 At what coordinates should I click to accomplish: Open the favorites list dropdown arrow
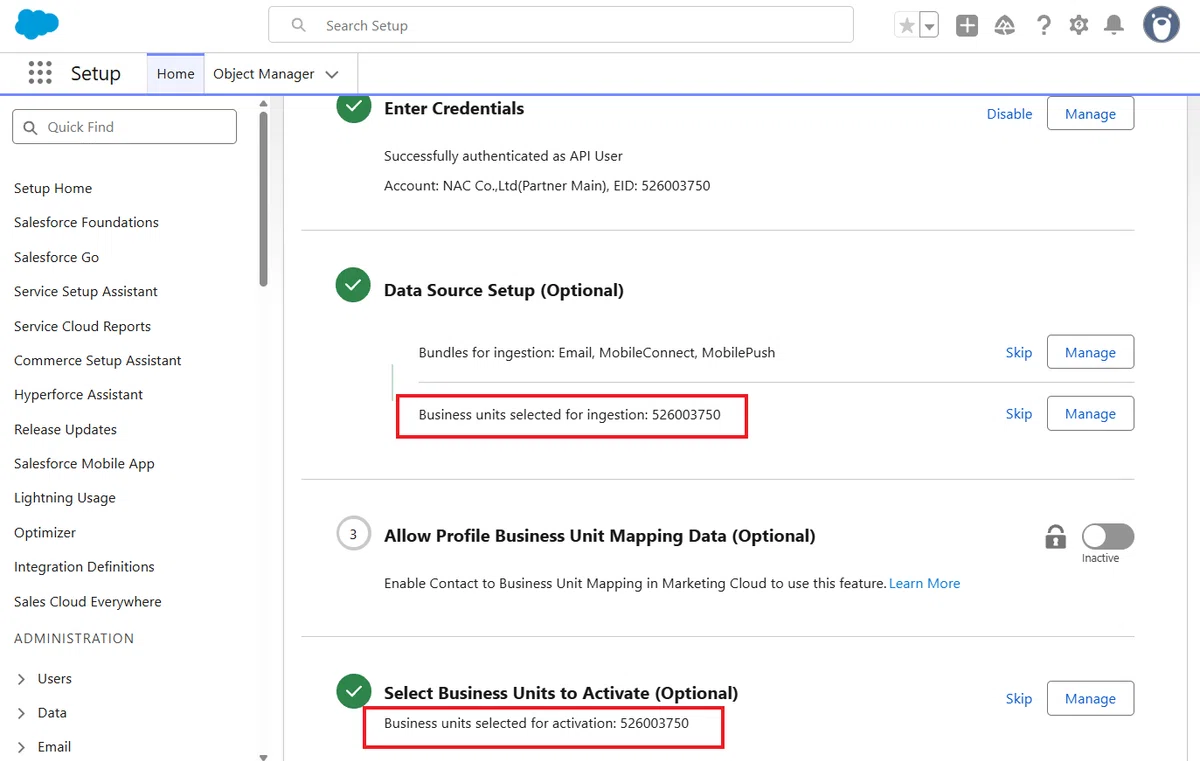pyautogui.click(x=929, y=26)
